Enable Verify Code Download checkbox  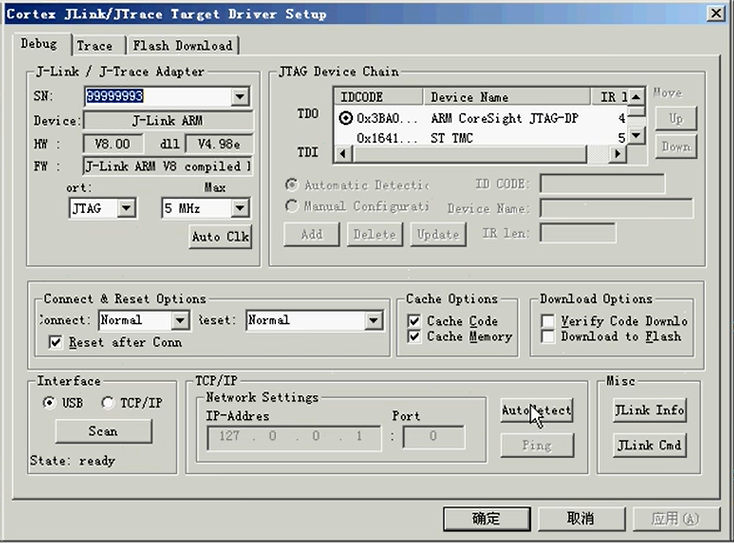548,321
